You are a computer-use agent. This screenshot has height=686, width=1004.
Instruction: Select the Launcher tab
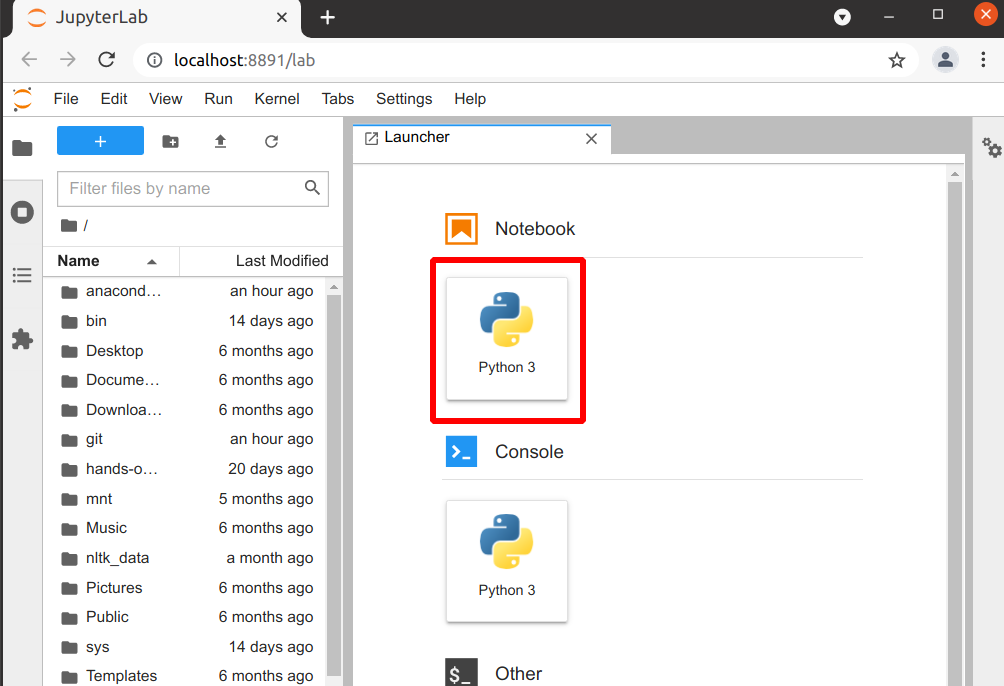pos(482,139)
